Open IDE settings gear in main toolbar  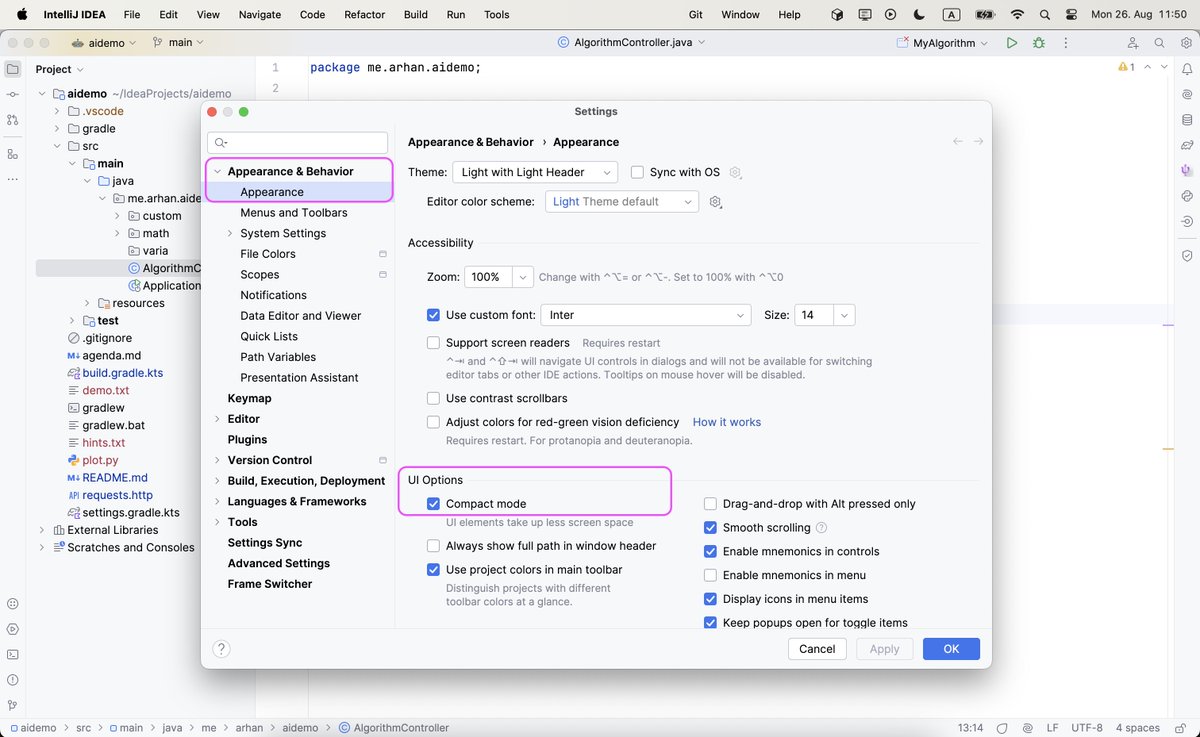[x=1185, y=43]
